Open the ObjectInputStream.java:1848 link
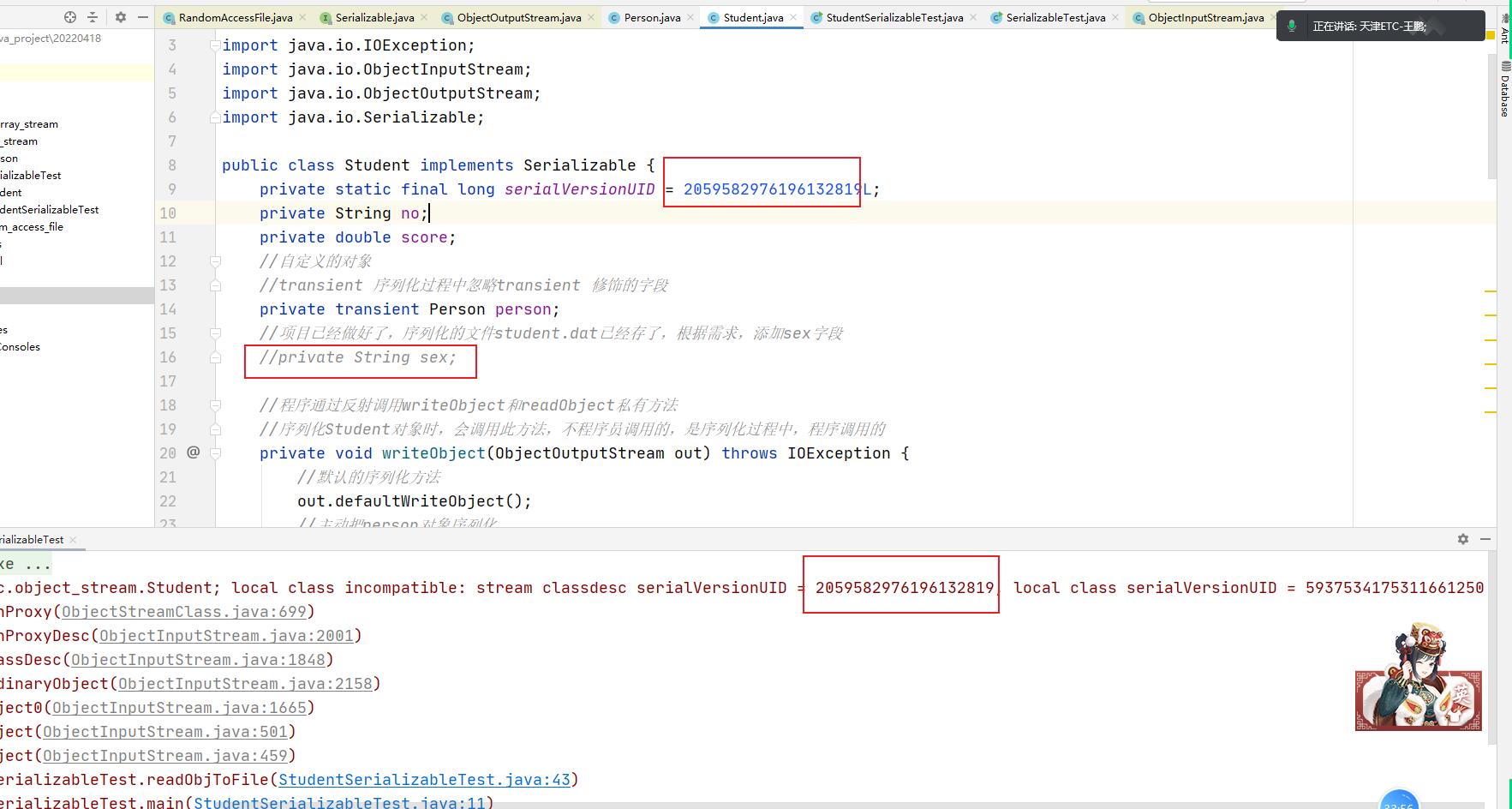The image size is (1512, 809). pyautogui.click(x=198, y=660)
